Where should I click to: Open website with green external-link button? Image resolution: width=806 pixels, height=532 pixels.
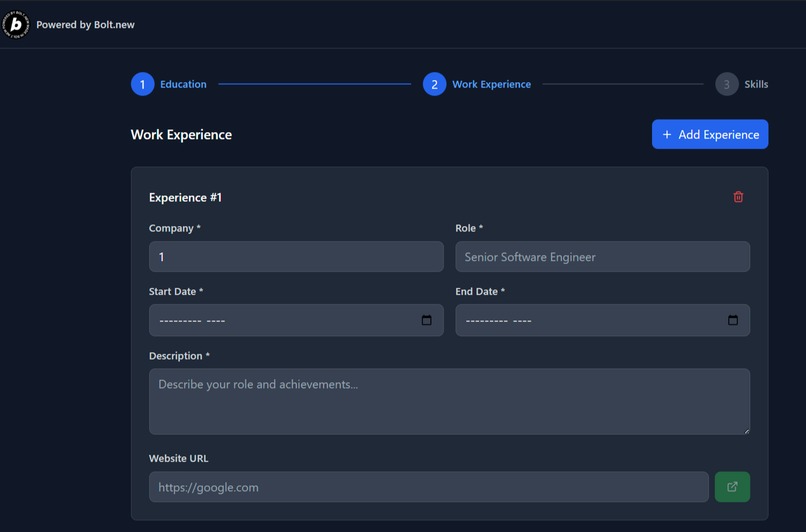pos(732,487)
